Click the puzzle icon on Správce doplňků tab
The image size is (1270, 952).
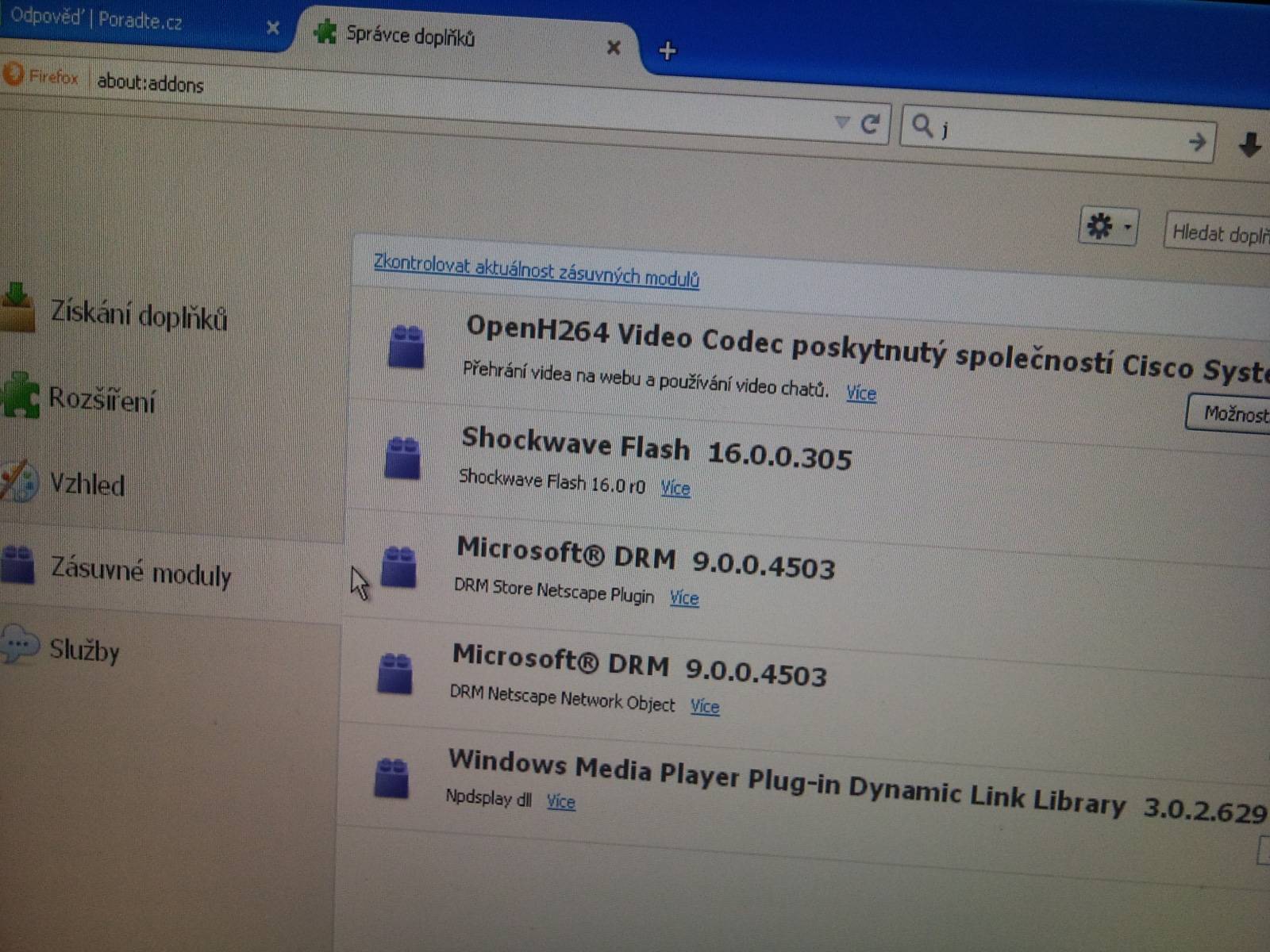[325, 32]
